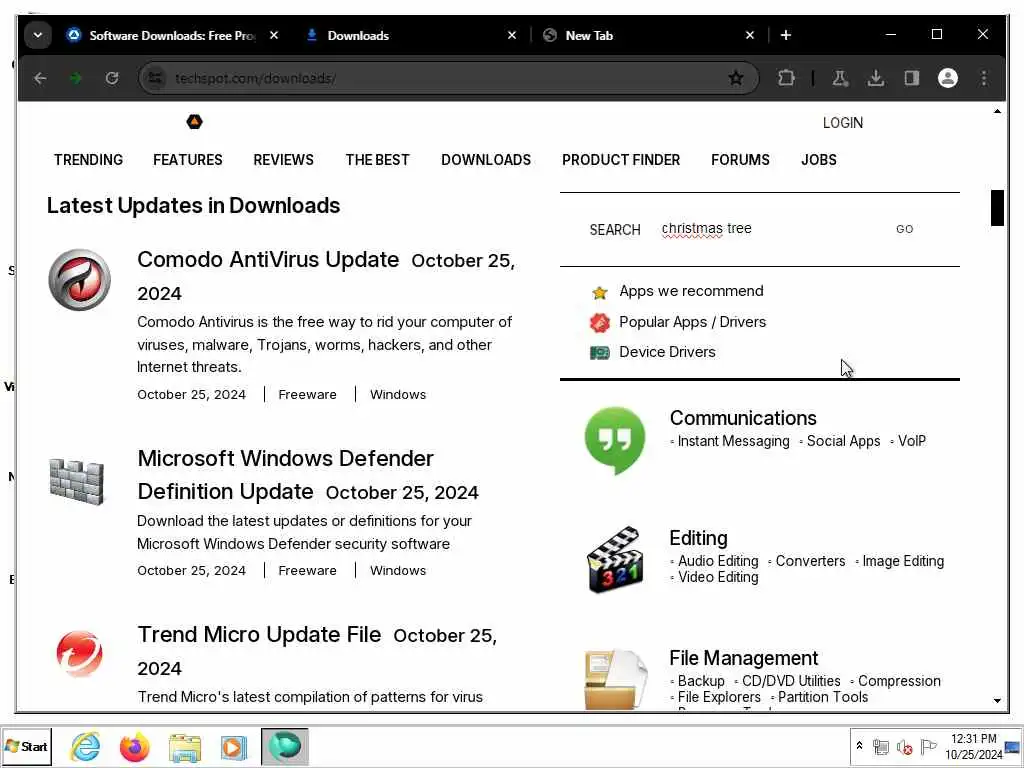Open the File Management category heading
1024x768 pixels.
point(743,658)
